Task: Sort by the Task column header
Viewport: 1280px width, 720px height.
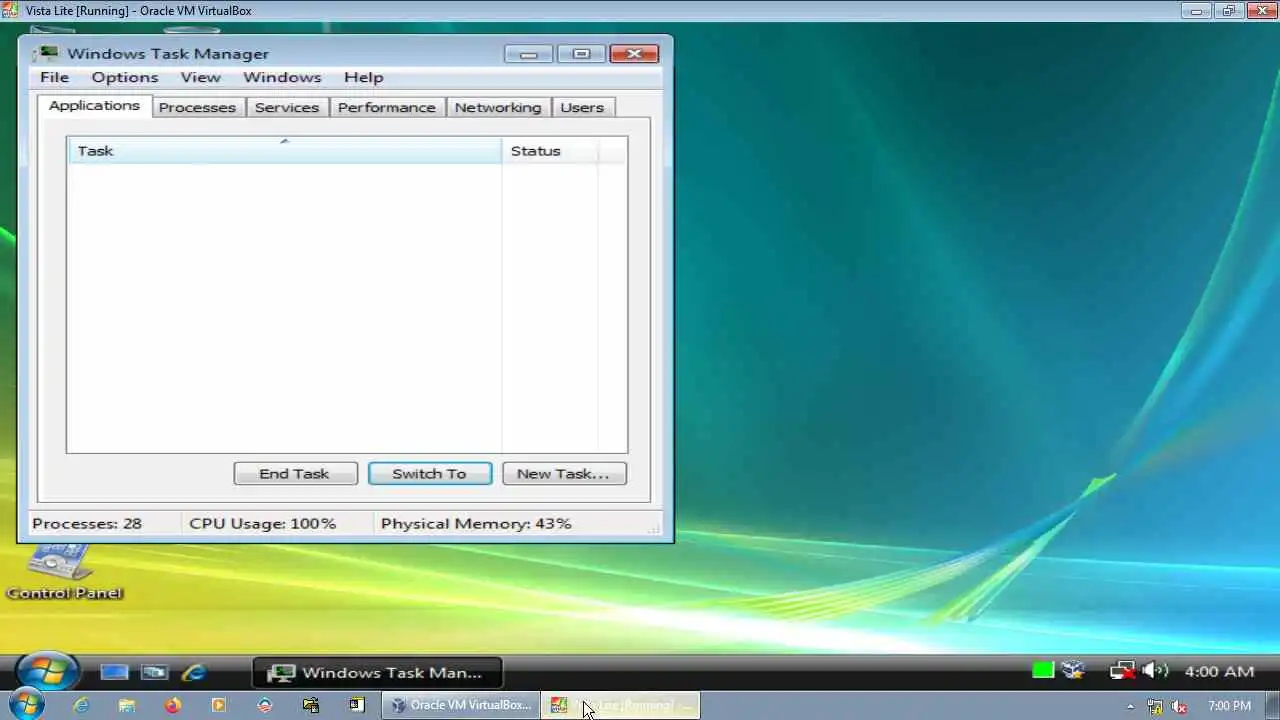Action: (x=284, y=151)
